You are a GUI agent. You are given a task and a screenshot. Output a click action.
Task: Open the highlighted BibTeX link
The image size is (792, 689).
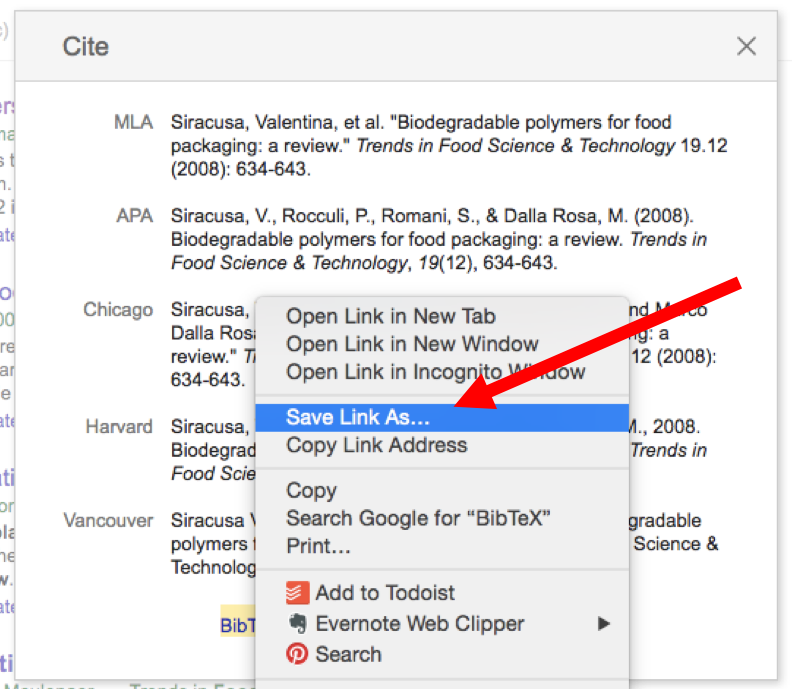tap(238, 625)
